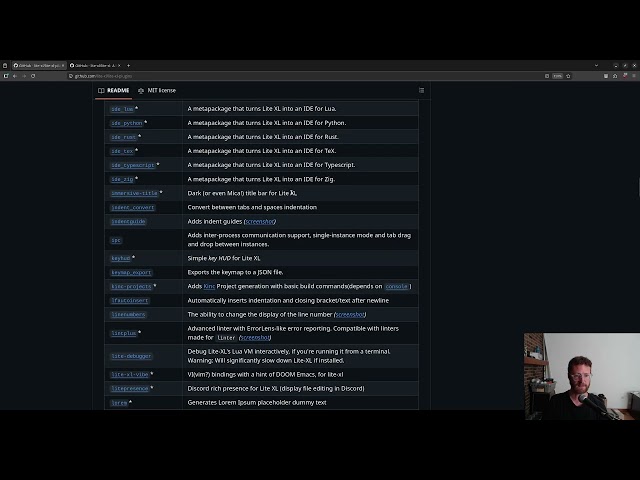Viewport: 640px width, 480px height.
Task: Open the lite-xl-vibe plugin link
Action: pyautogui.click(x=130, y=374)
